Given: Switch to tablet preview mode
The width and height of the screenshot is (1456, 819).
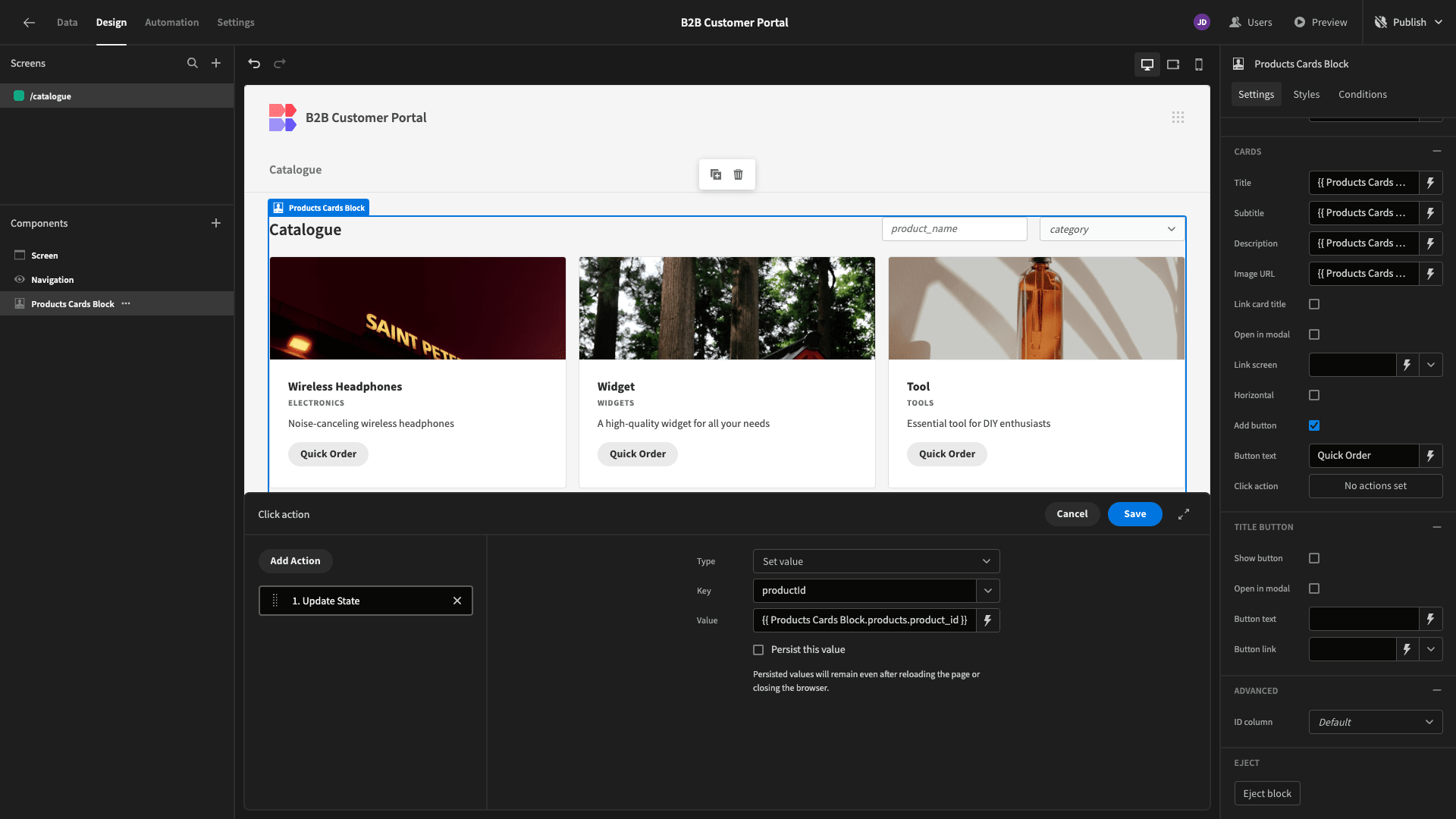Looking at the screenshot, I should pyautogui.click(x=1173, y=64).
